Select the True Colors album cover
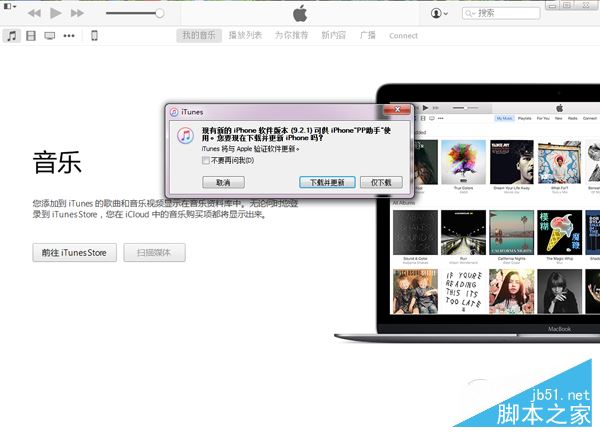The image size is (600, 433). click(x=463, y=162)
